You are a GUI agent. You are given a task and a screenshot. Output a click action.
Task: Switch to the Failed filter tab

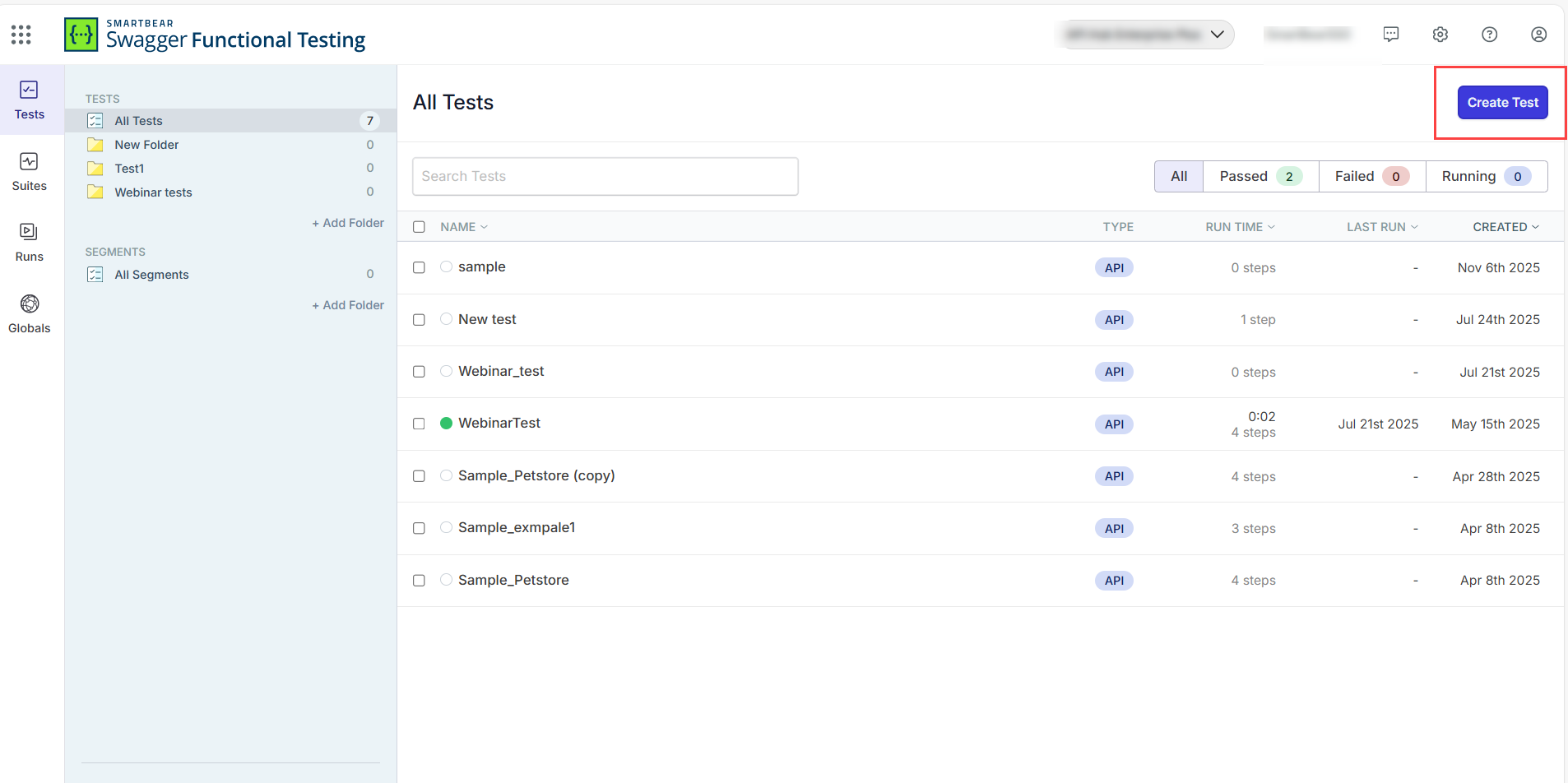[x=1370, y=176]
